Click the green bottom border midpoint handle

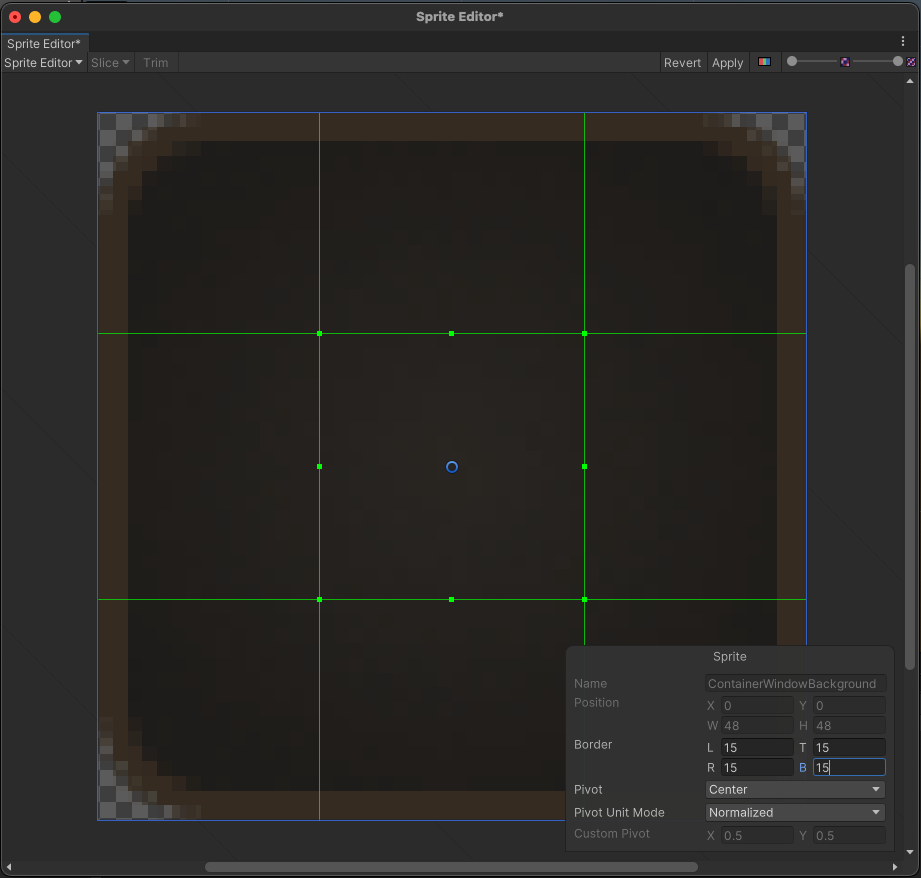click(452, 600)
